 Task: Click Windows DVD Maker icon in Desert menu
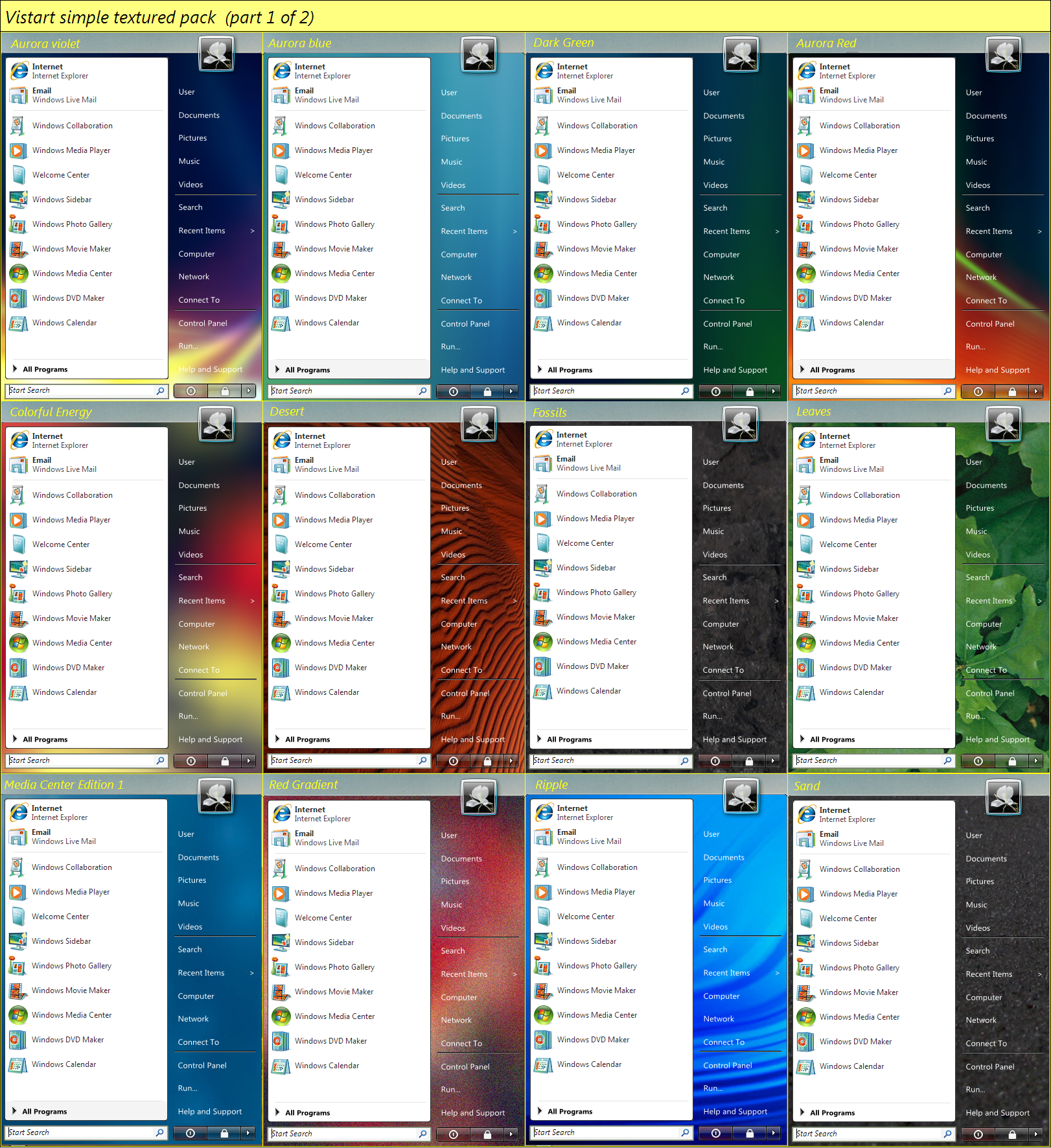281,668
